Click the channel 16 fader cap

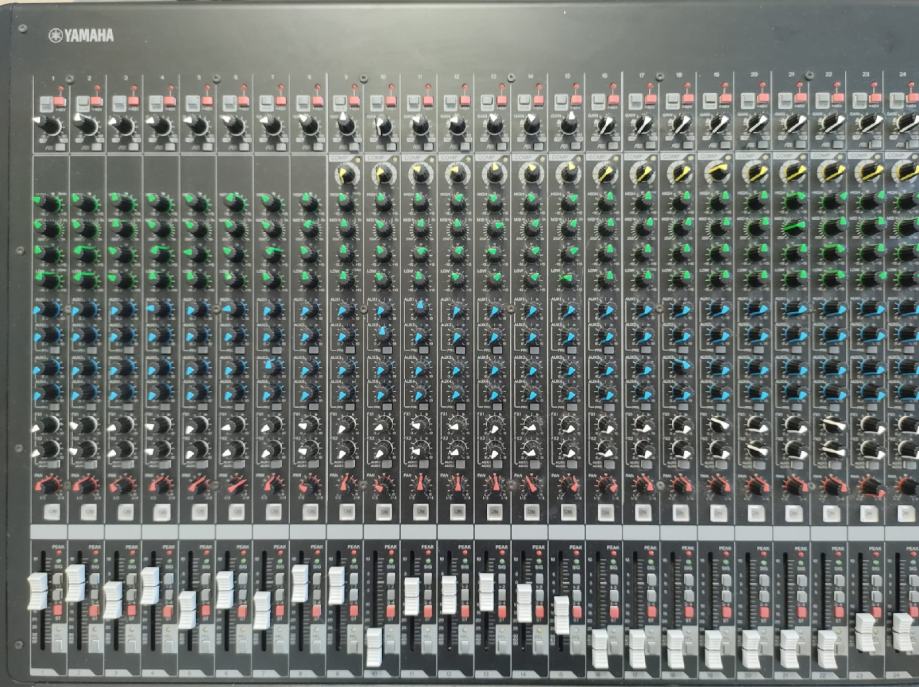[600, 649]
